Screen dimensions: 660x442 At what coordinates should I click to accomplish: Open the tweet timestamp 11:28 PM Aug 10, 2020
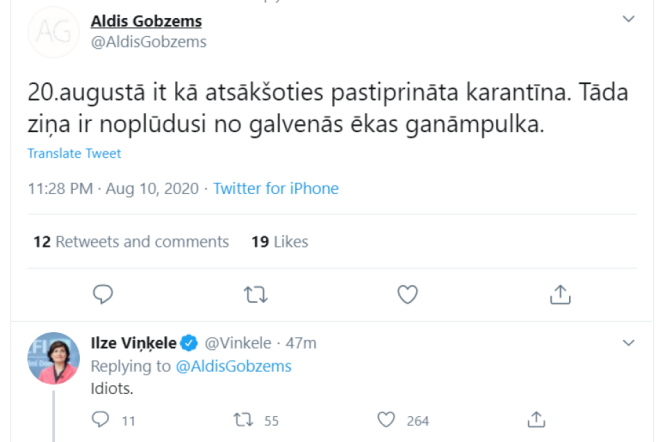click(x=115, y=188)
